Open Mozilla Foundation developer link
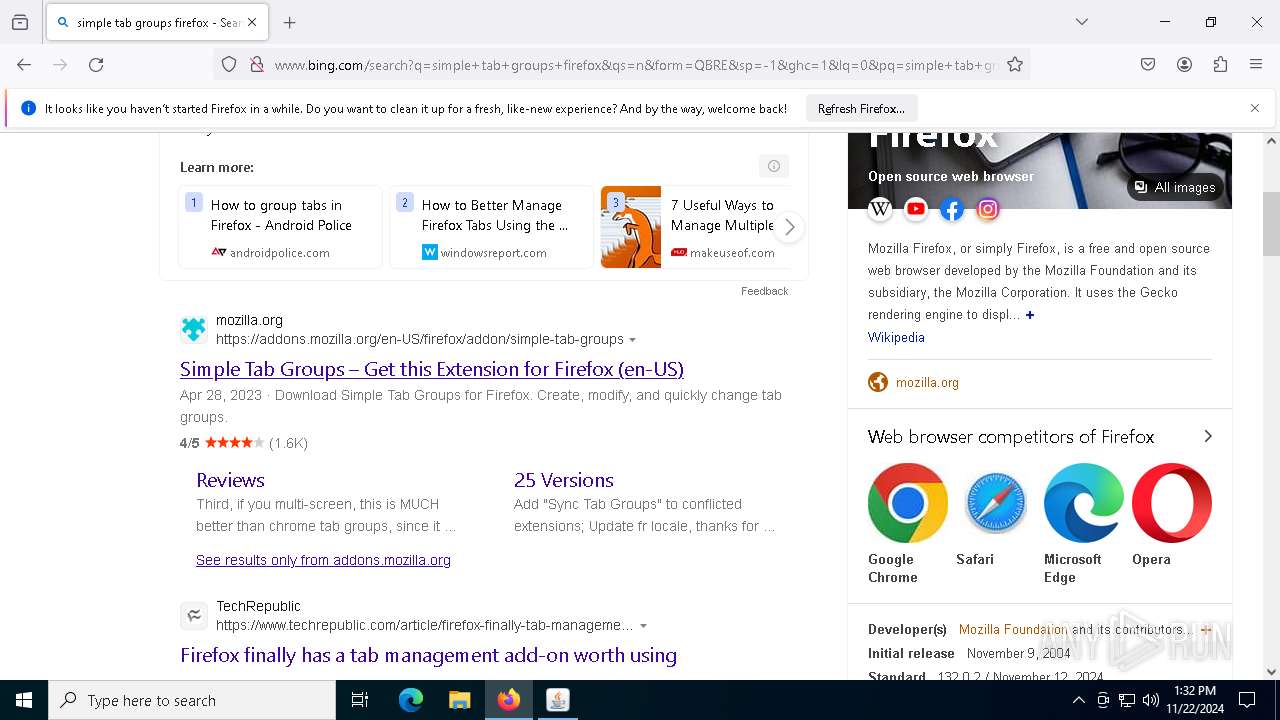The height and width of the screenshot is (720, 1280). [1013, 629]
